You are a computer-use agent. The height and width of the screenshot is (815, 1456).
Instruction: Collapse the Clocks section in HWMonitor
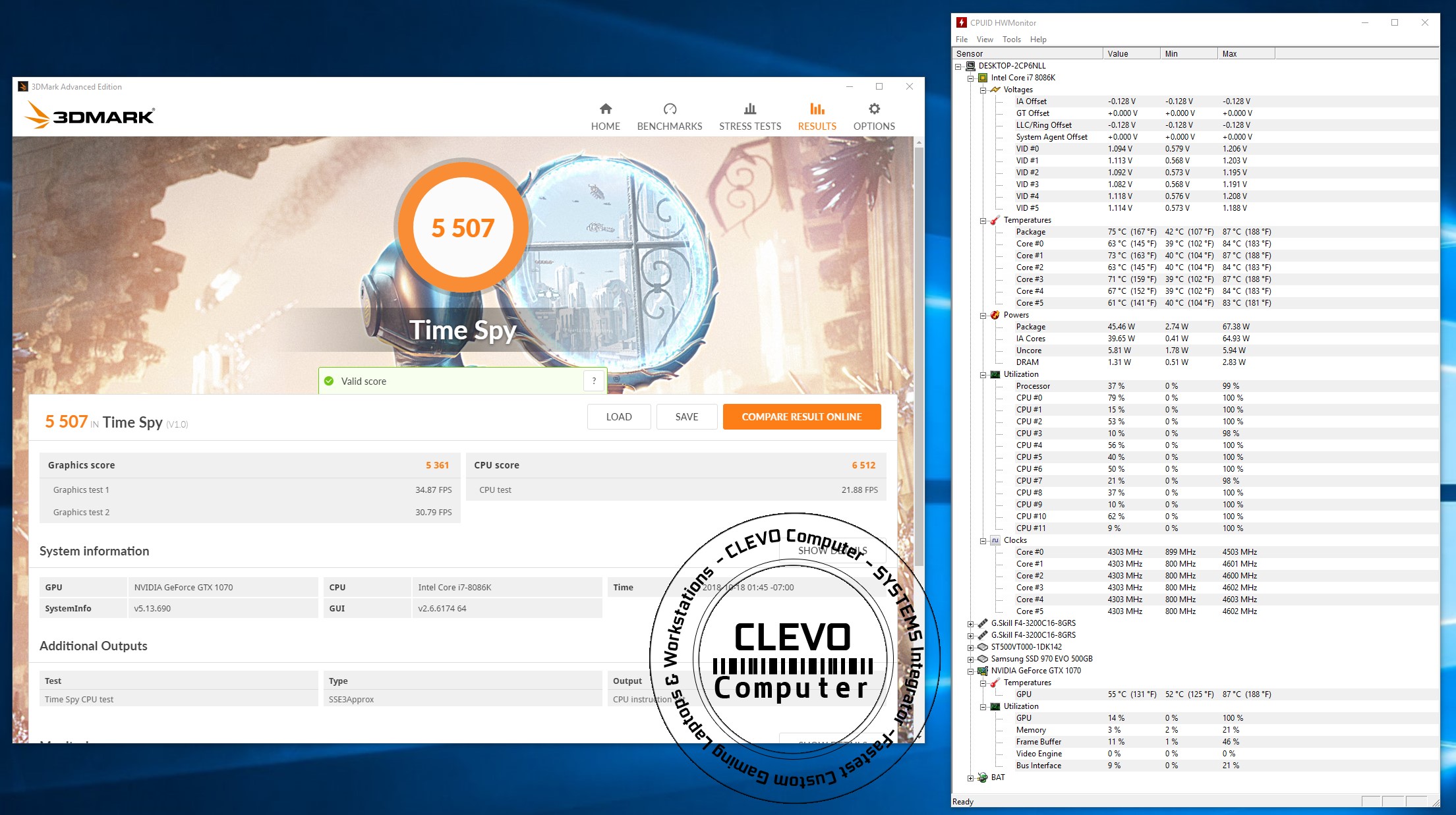coord(983,540)
